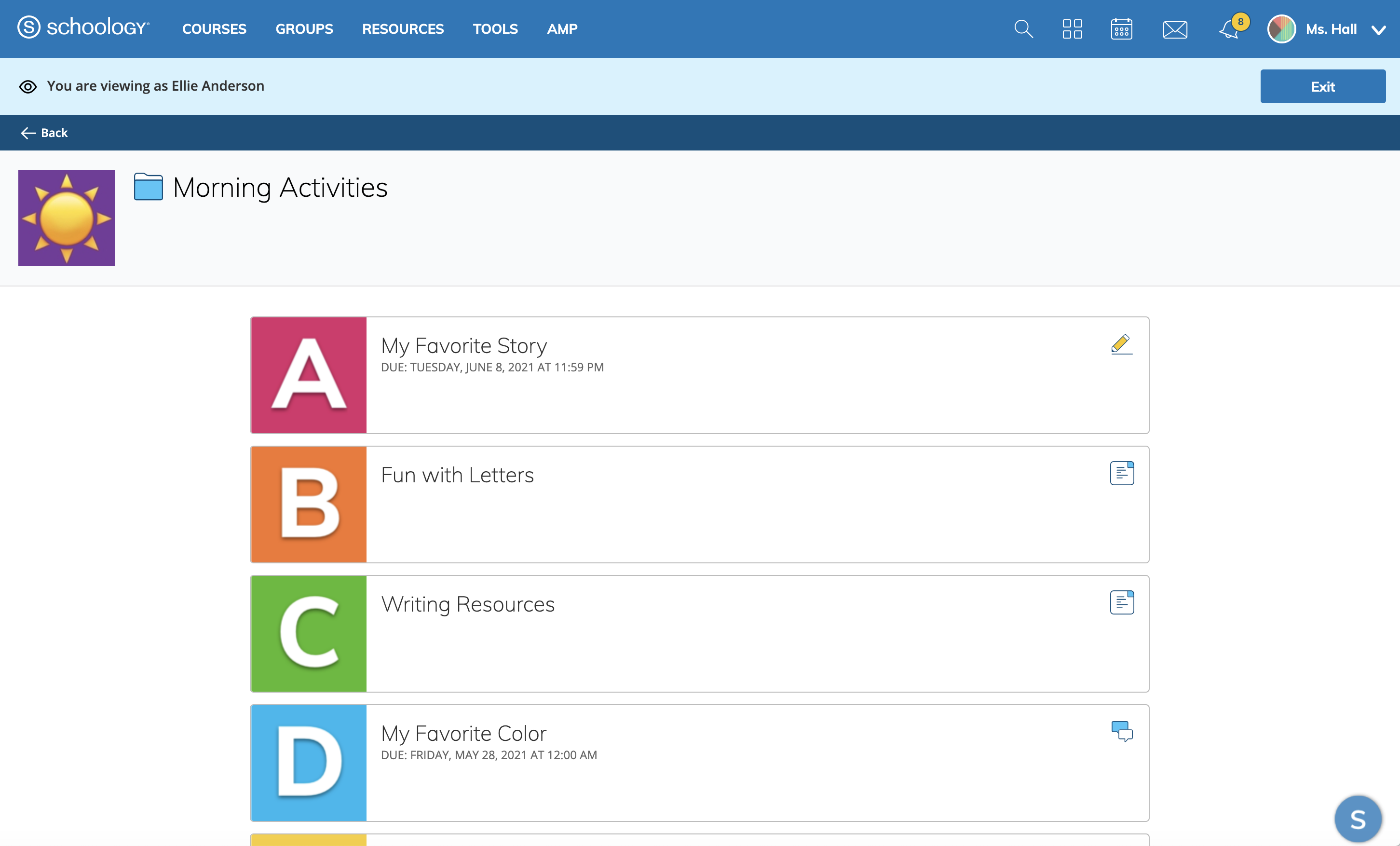The image size is (1400, 846).
Task: Open the search magnifier icon
Action: [x=1023, y=29]
